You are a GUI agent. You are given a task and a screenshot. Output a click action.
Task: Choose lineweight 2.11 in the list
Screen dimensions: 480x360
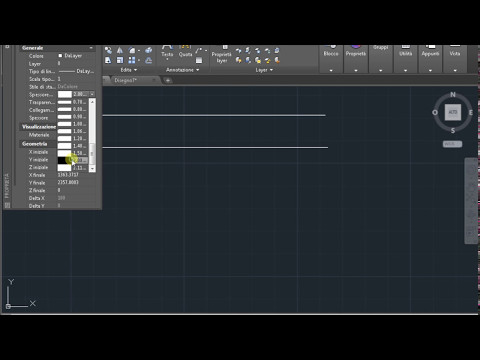click(72, 168)
